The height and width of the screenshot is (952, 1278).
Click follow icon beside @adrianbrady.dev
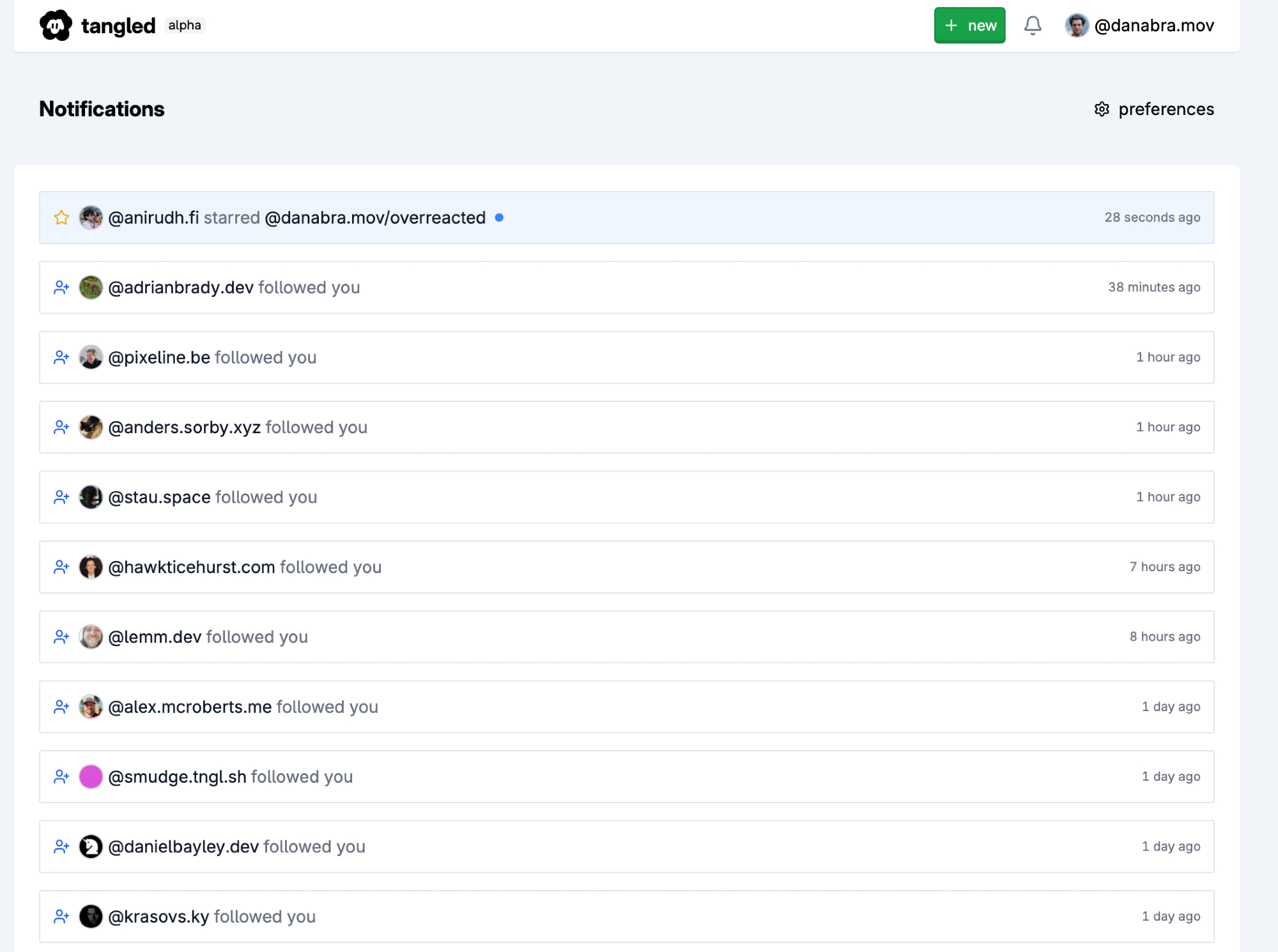pyautogui.click(x=61, y=288)
